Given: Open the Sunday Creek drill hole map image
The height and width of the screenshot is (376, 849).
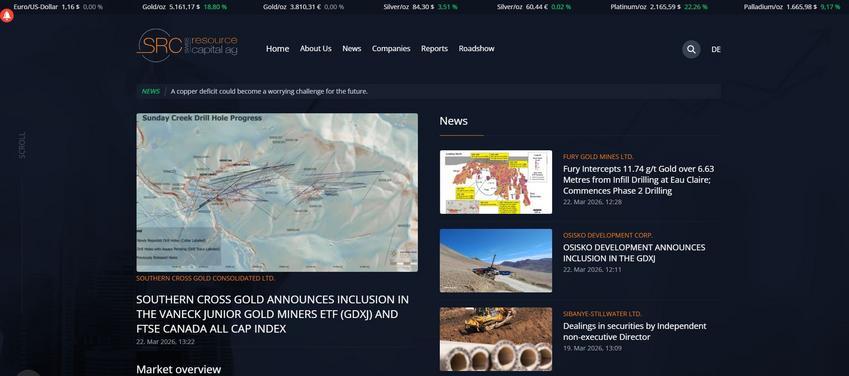Looking at the screenshot, I should 277,192.
